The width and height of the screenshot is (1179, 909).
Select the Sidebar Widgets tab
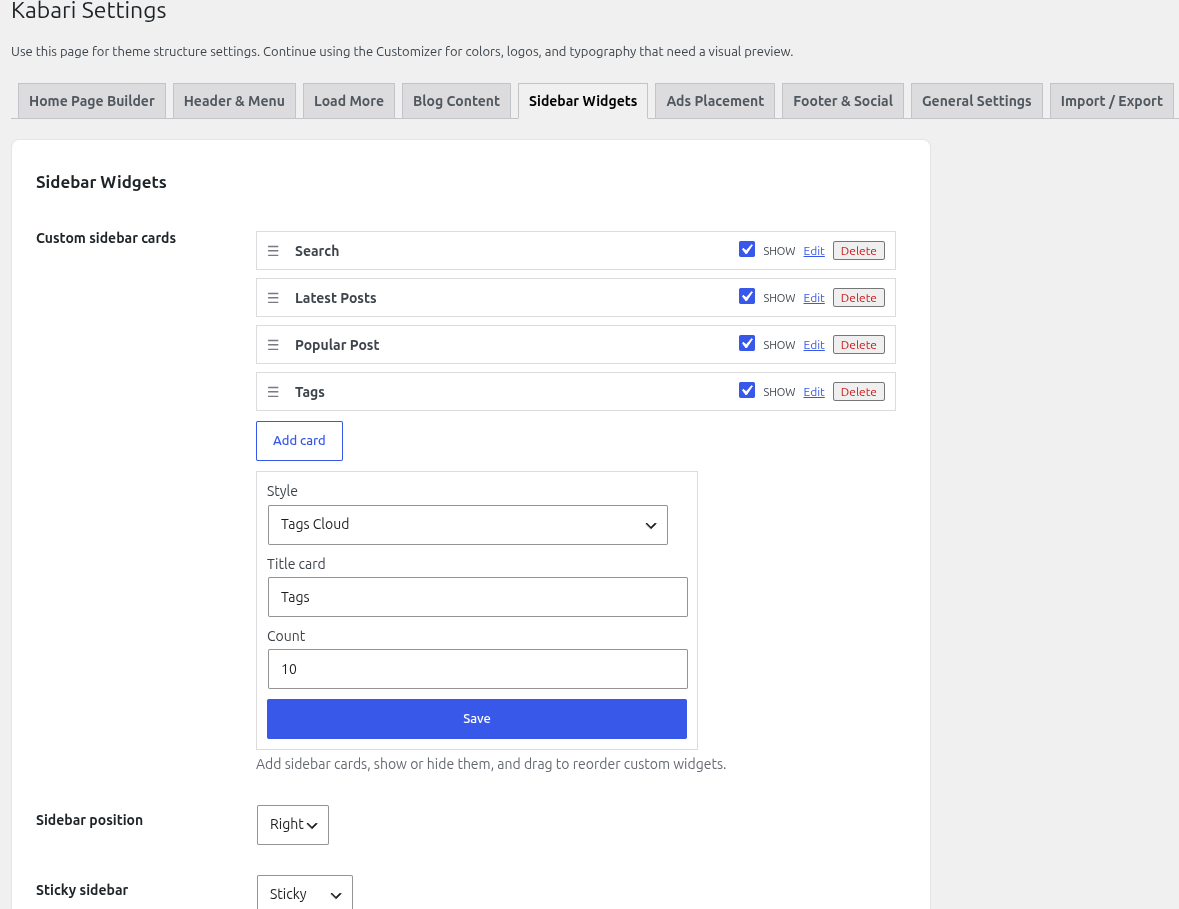[x=583, y=101]
